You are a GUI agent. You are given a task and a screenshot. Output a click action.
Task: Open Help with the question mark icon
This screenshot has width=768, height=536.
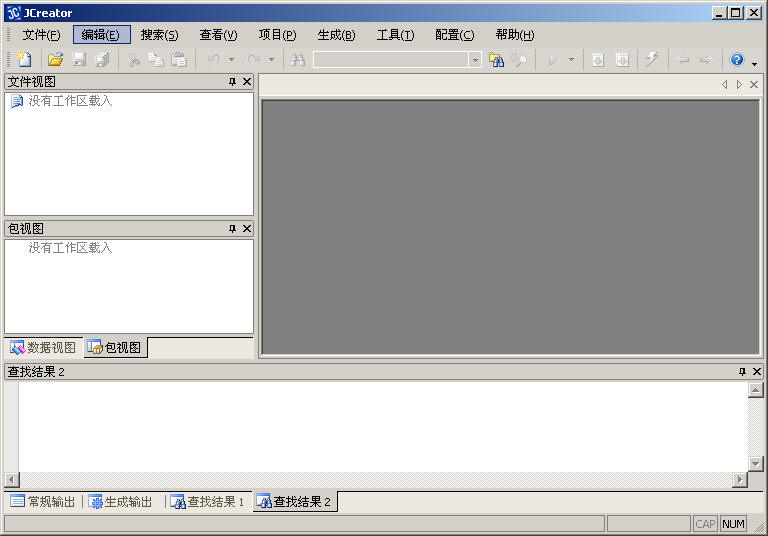[737, 60]
